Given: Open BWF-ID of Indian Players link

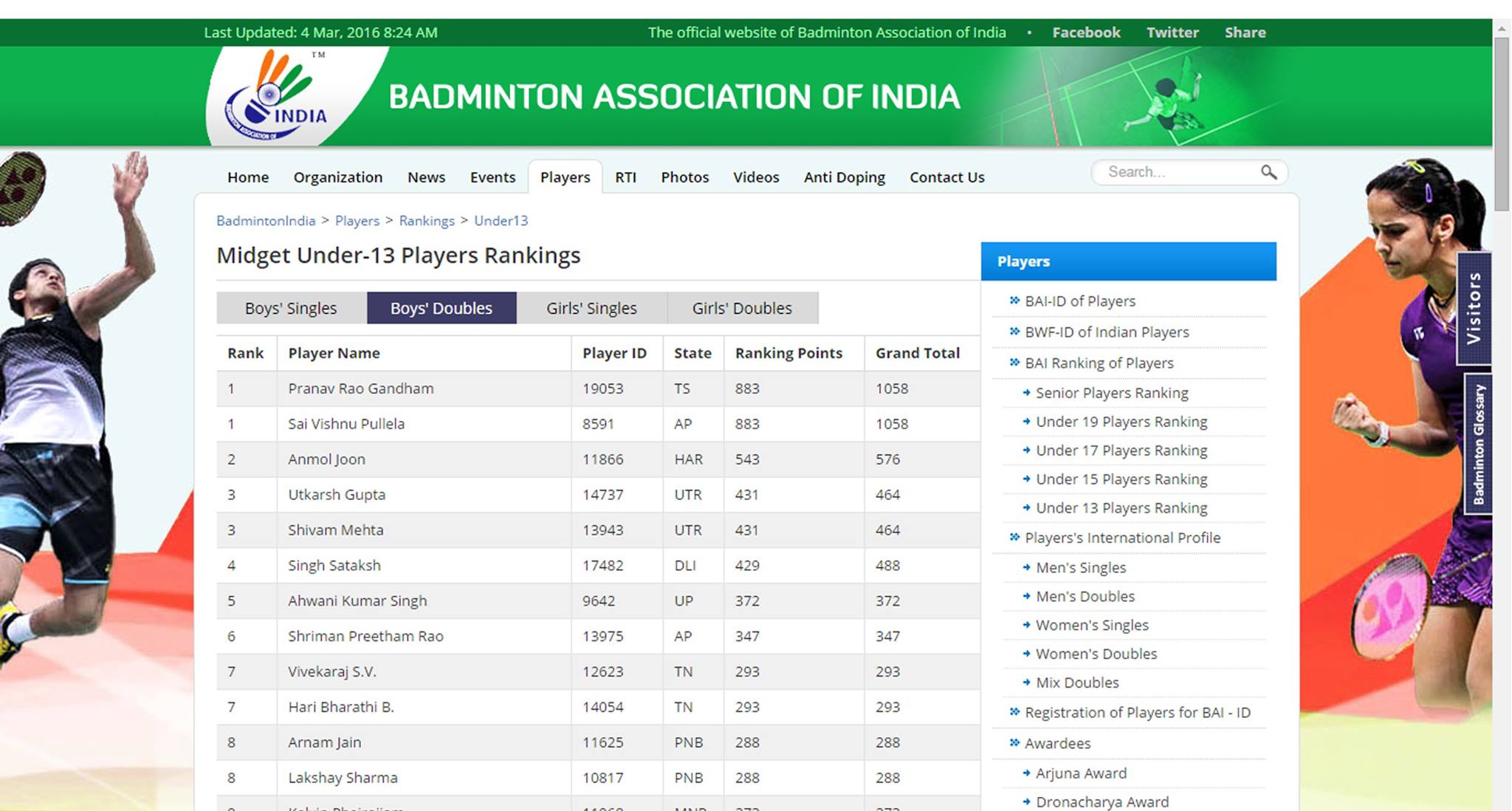Looking at the screenshot, I should coord(1107,332).
